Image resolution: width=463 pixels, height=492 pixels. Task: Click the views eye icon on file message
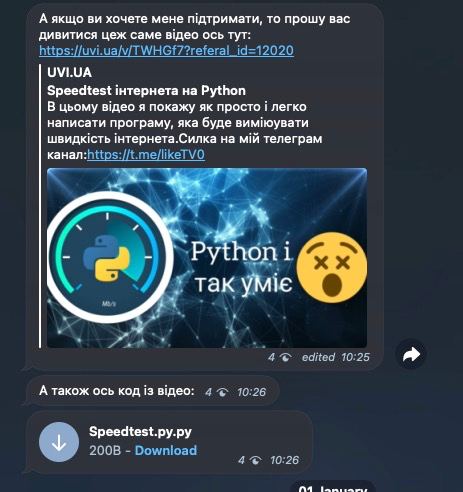click(256, 460)
